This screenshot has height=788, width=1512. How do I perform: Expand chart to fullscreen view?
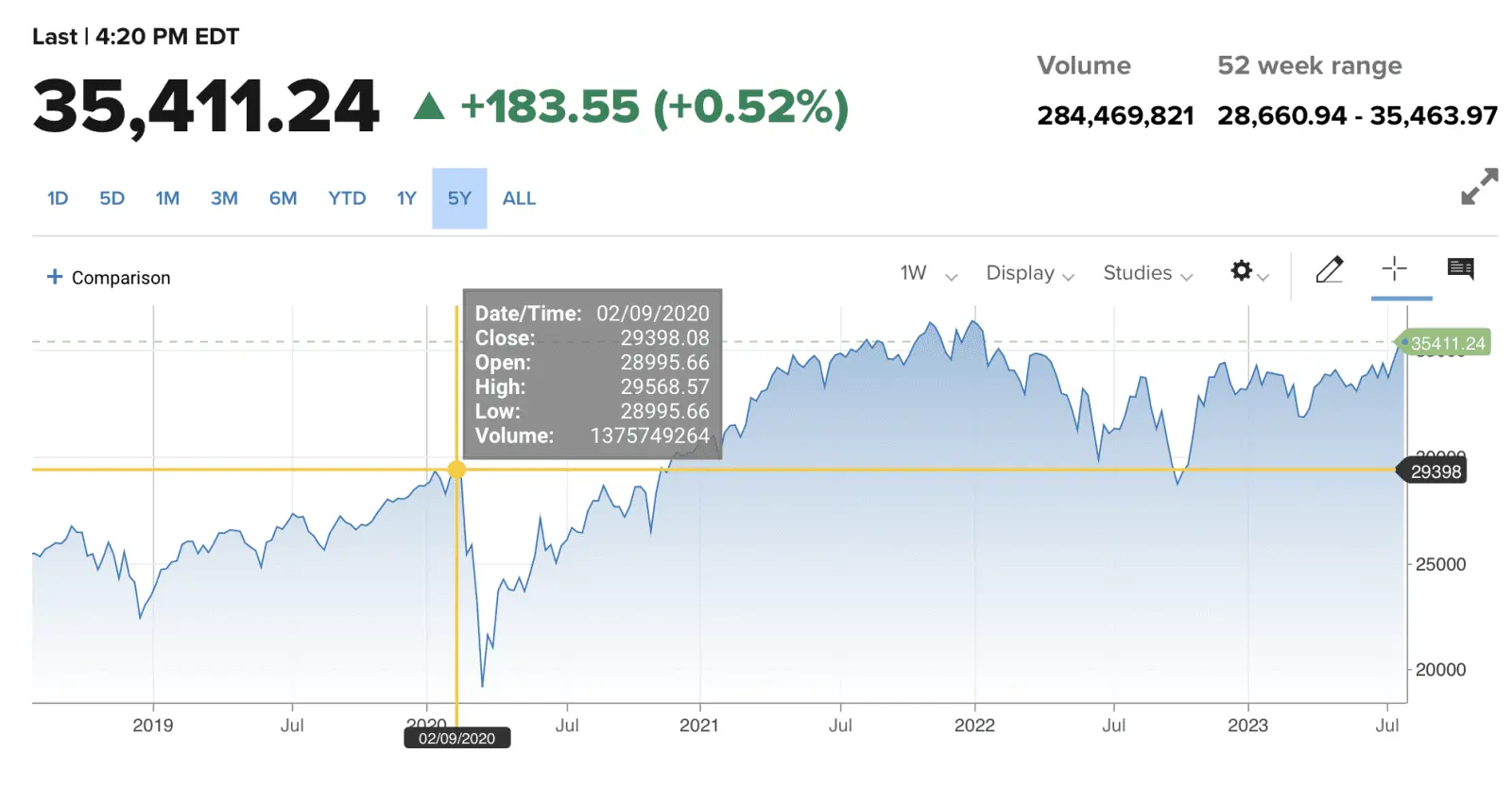point(1479,186)
